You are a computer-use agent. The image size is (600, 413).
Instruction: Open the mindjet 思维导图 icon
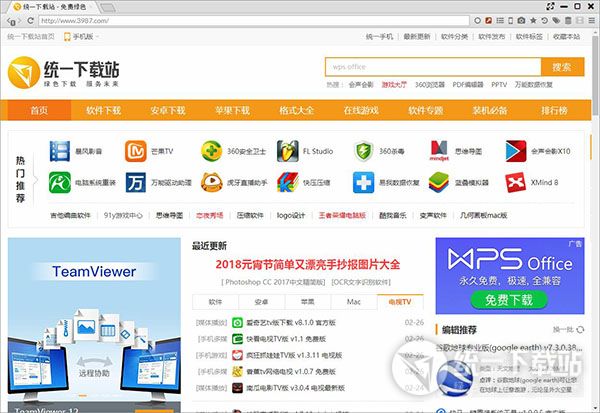click(439, 151)
